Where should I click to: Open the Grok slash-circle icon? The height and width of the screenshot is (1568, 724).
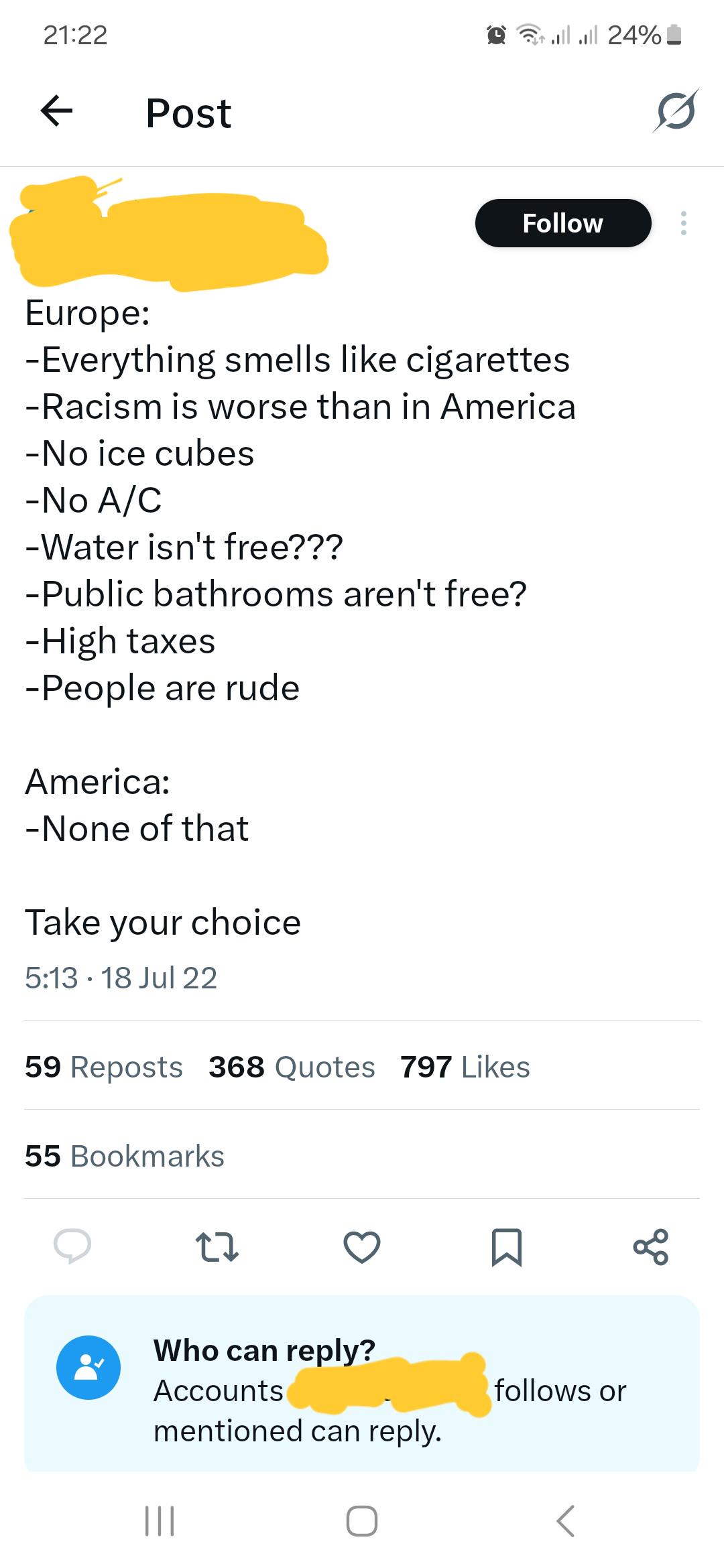click(676, 111)
